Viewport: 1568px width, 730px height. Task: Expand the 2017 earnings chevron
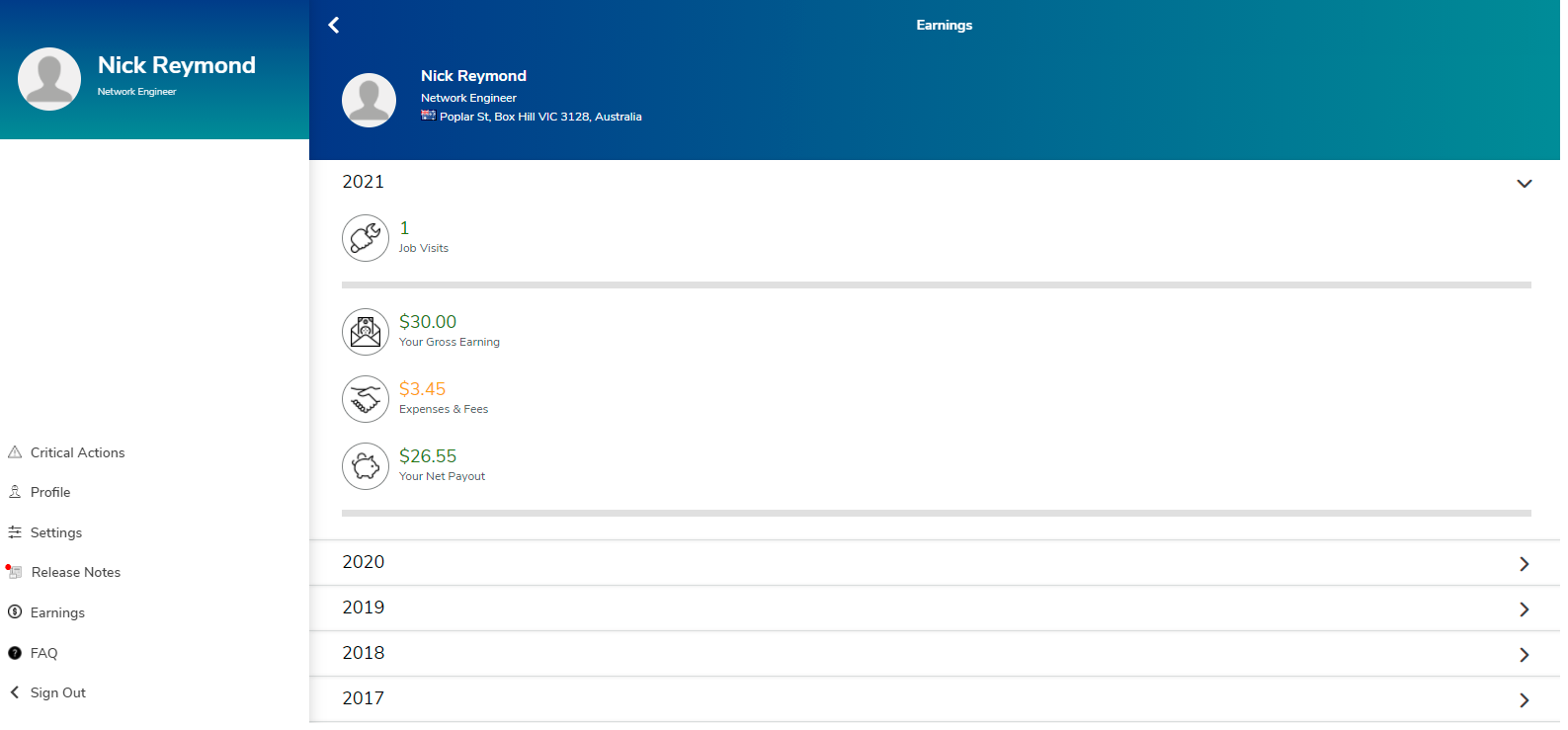pyautogui.click(x=1525, y=700)
